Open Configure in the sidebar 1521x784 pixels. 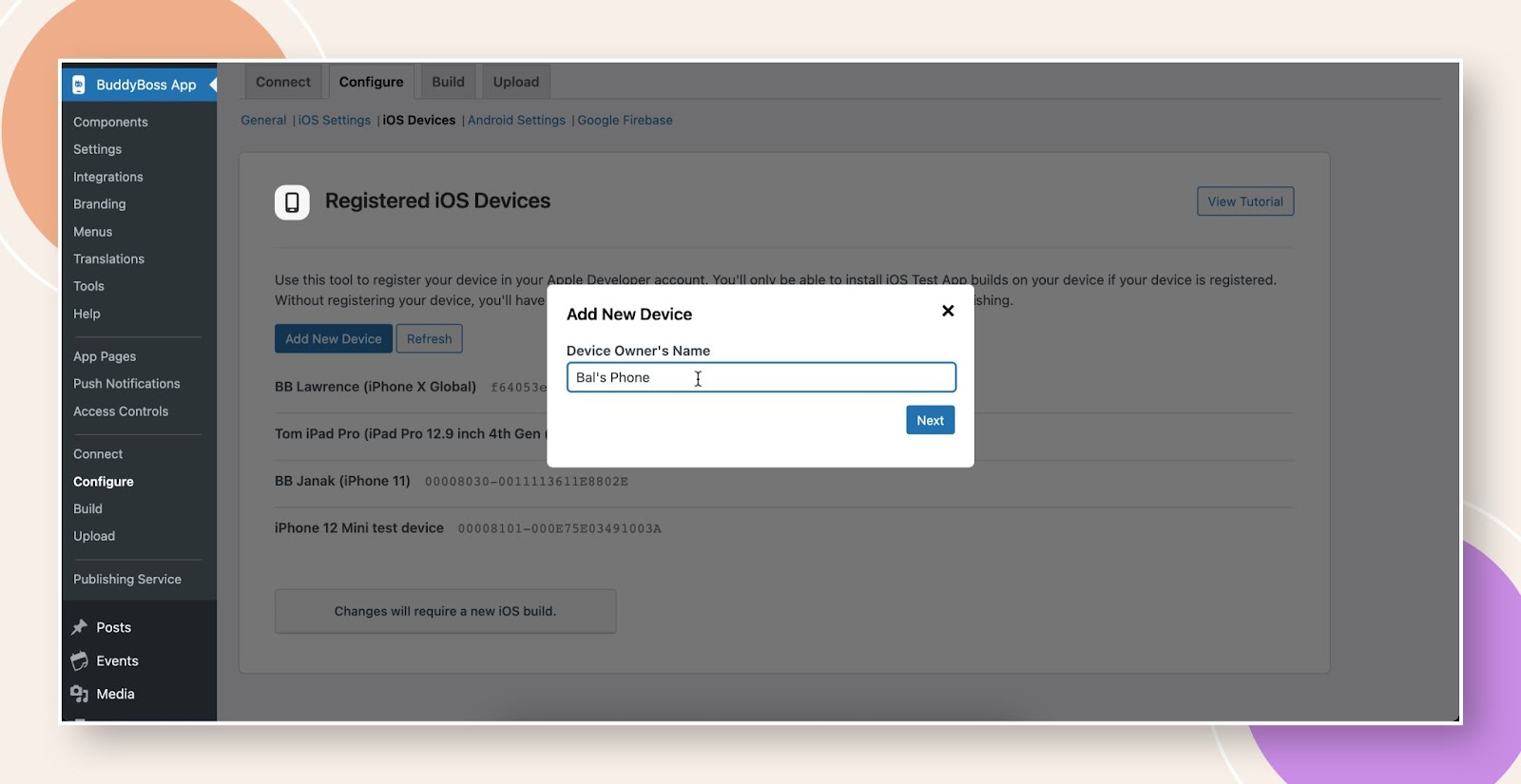pos(104,482)
